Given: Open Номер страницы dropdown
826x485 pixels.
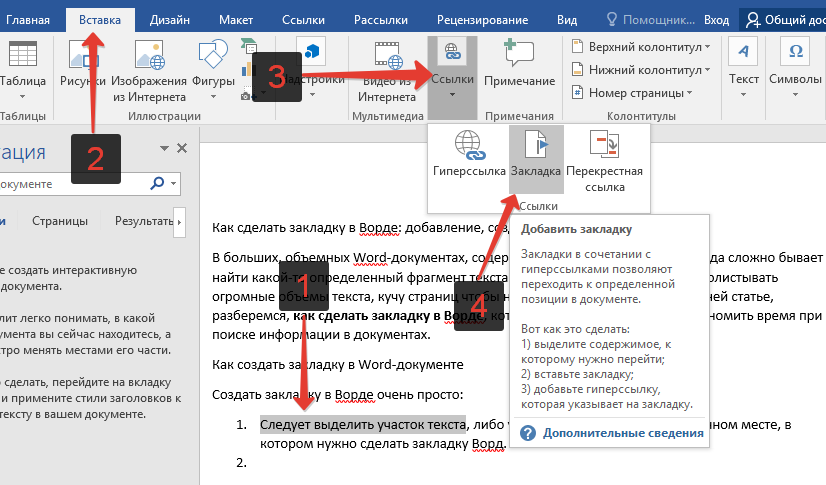Looking at the screenshot, I should click(632, 92).
